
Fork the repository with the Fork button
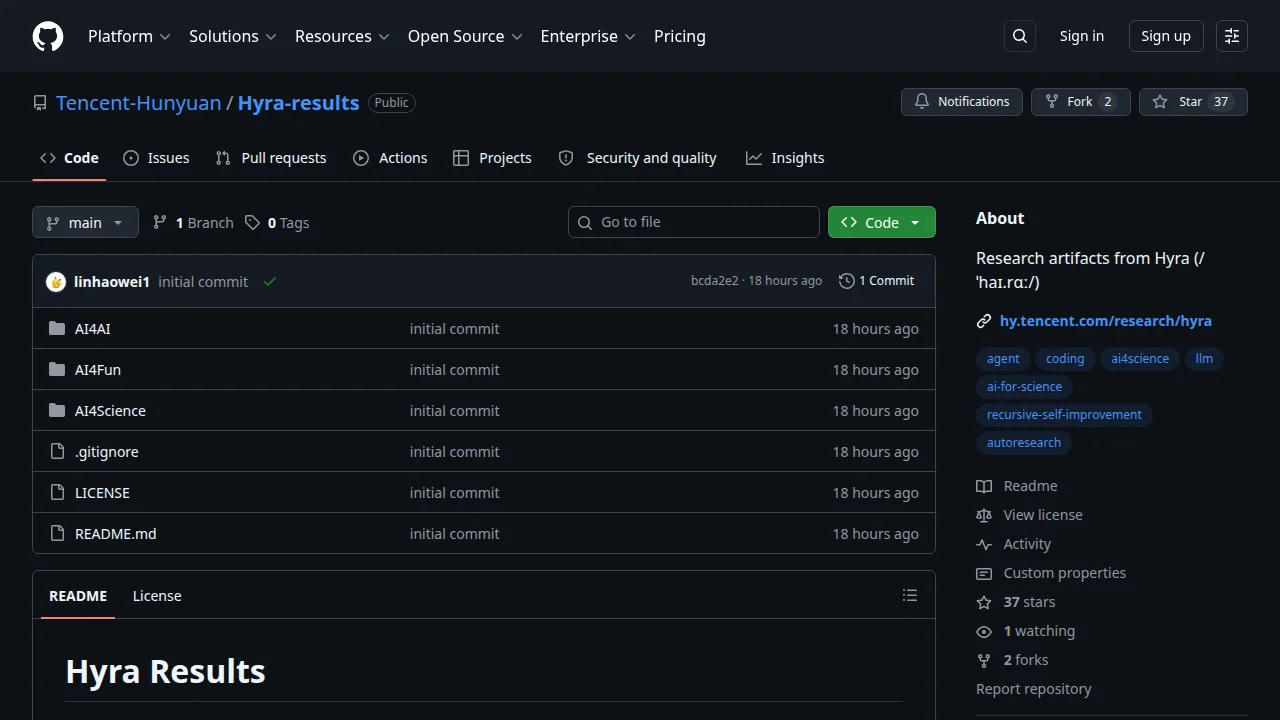tap(1080, 102)
